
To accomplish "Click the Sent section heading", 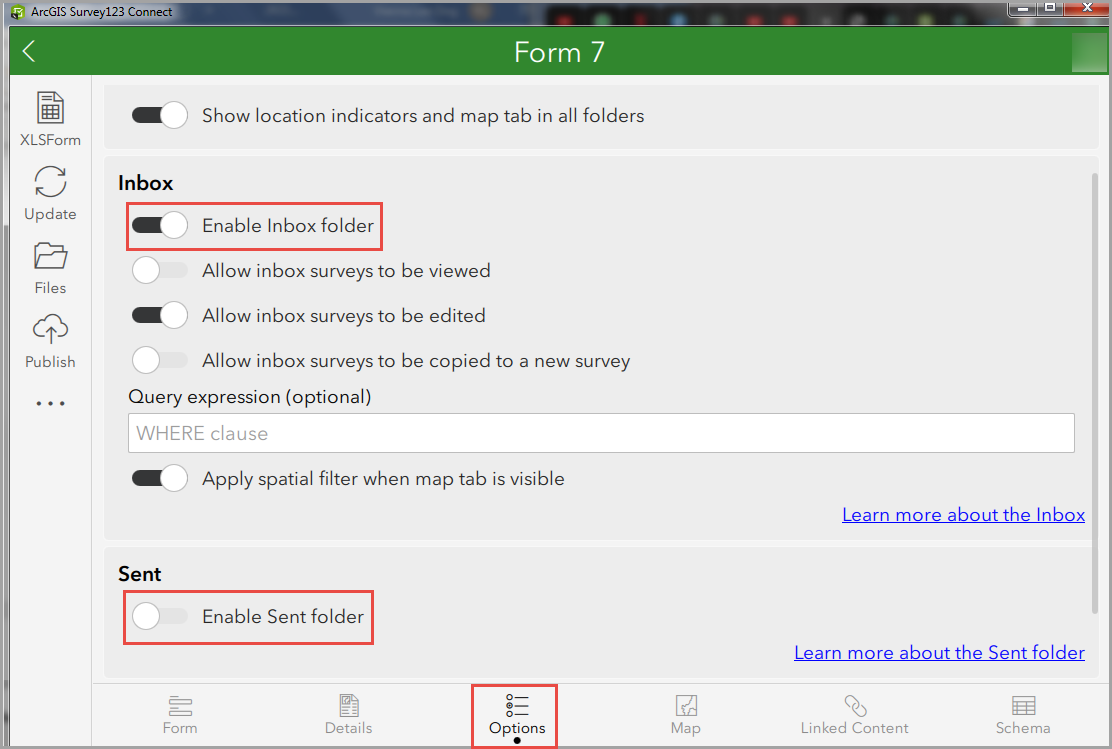I will pos(140,574).
